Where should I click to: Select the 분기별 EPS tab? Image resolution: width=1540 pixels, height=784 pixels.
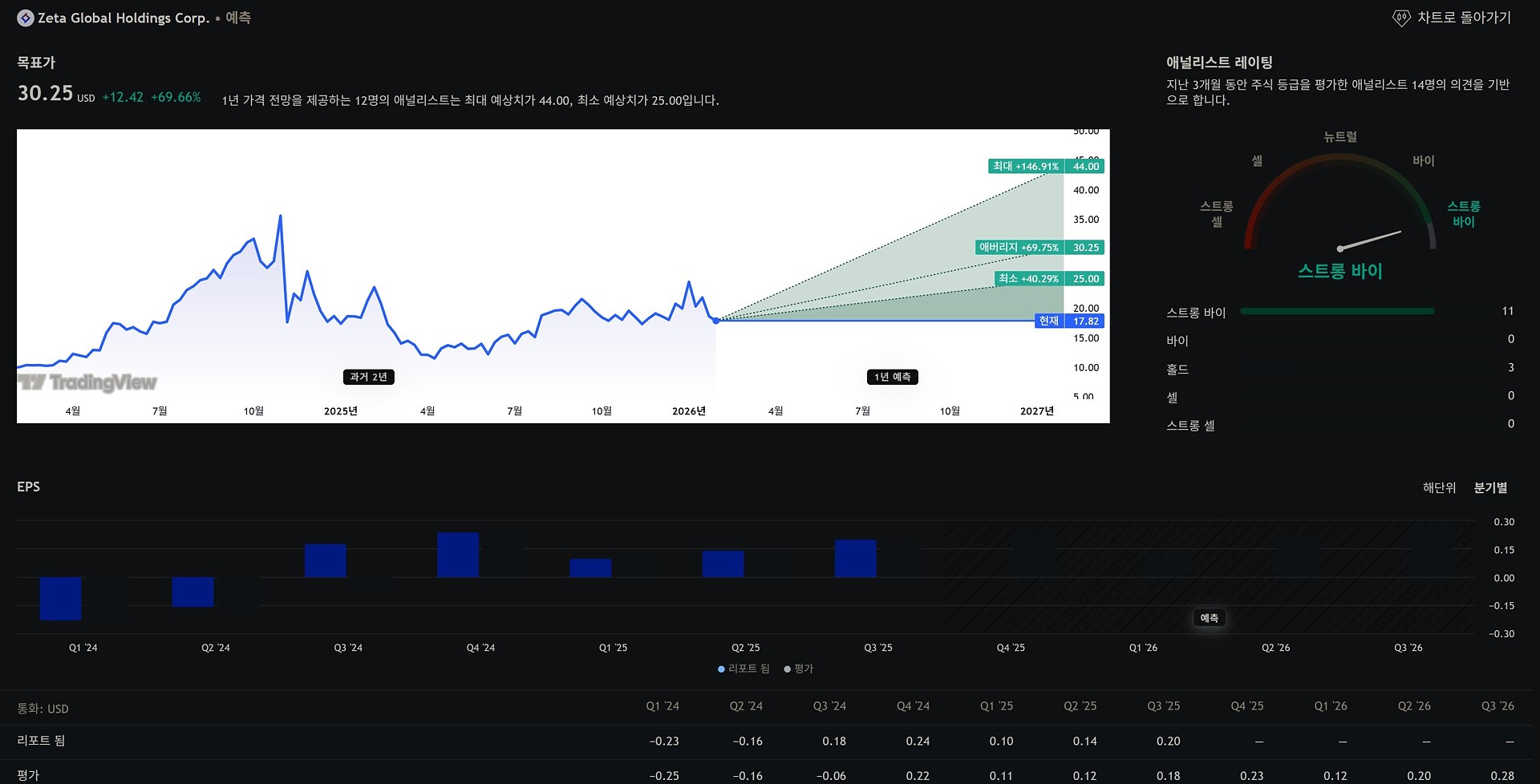click(x=1490, y=487)
